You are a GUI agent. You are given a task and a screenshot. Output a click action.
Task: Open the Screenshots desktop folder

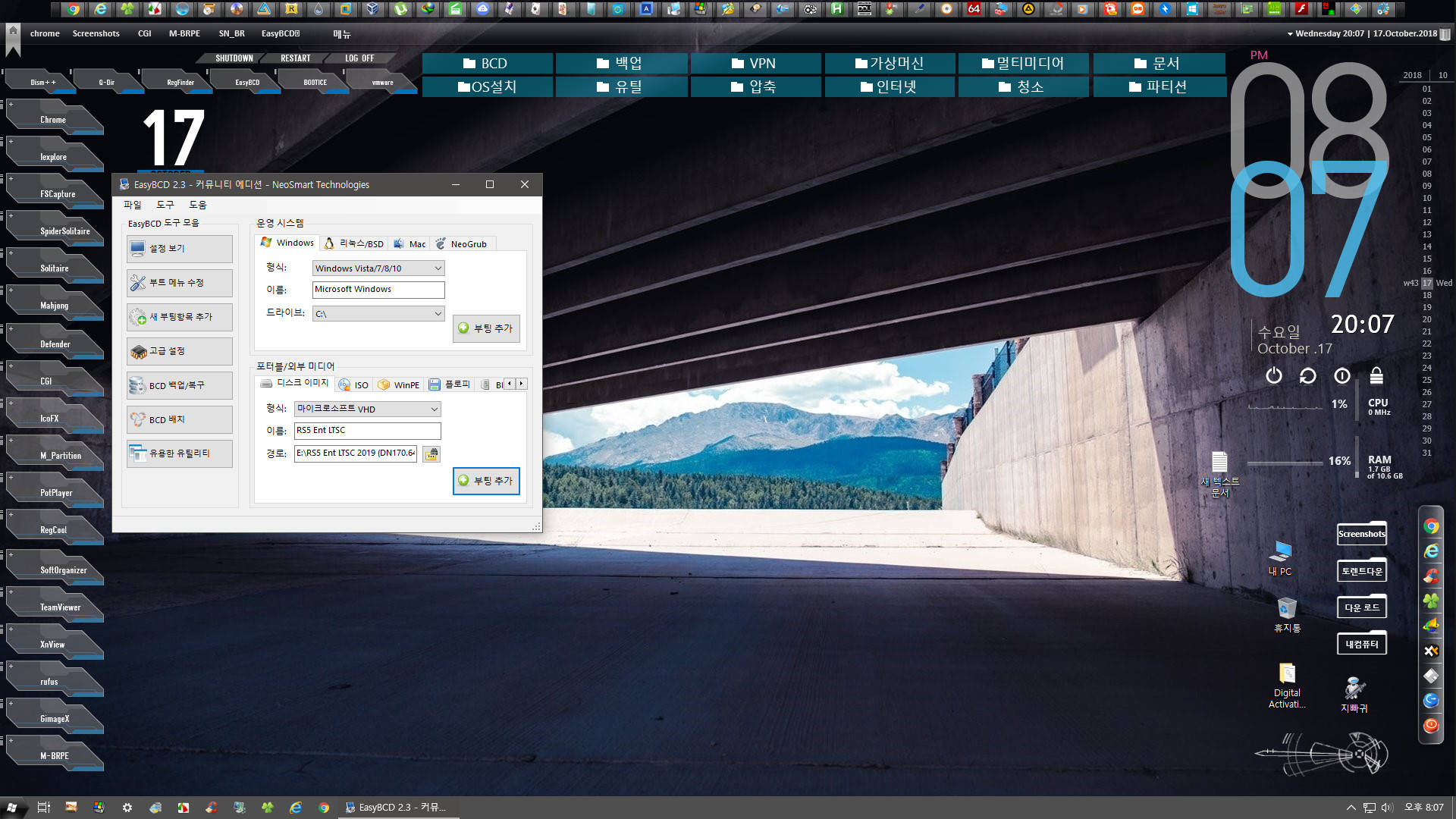(1361, 534)
